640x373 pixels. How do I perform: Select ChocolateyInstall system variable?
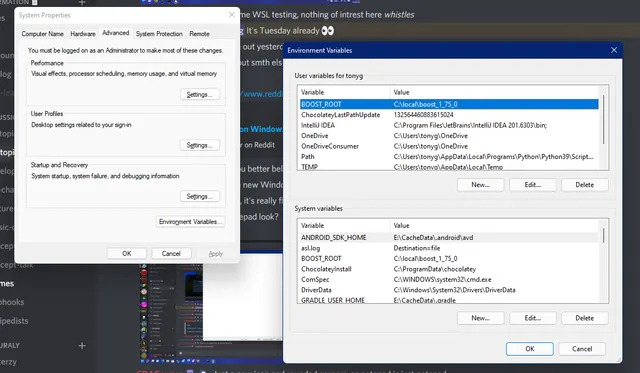coord(449,269)
